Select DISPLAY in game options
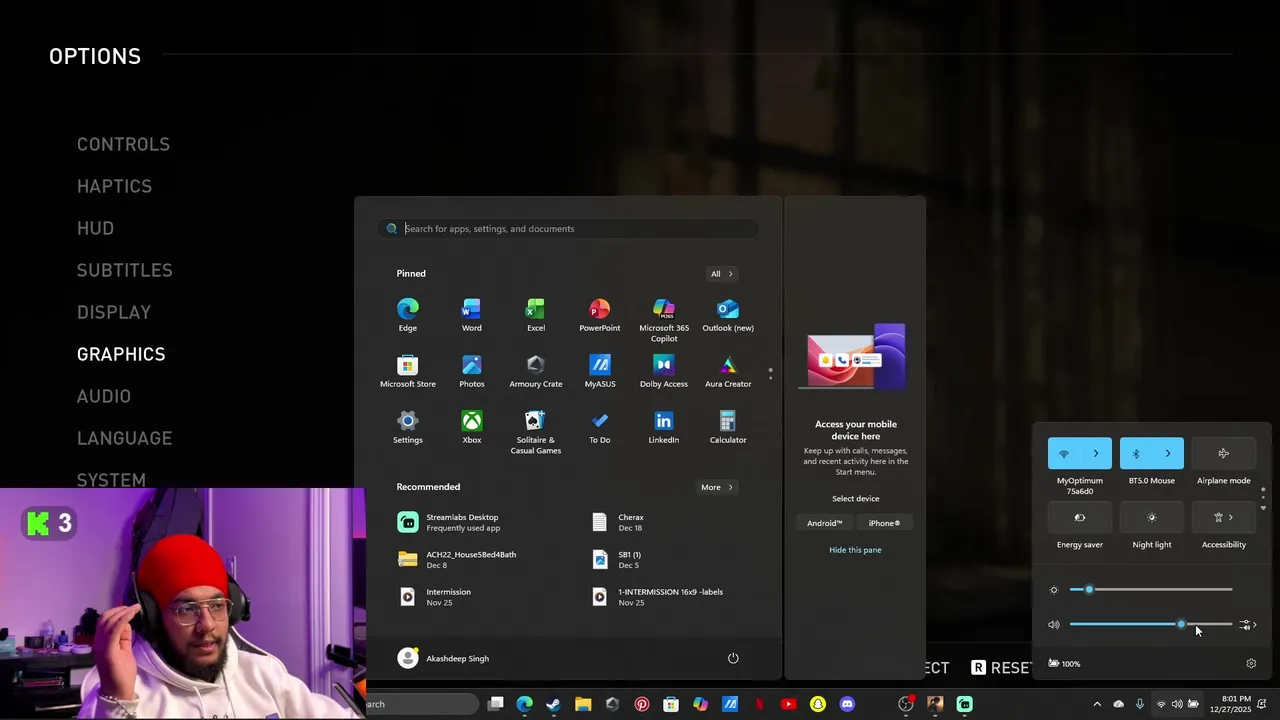 (114, 312)
